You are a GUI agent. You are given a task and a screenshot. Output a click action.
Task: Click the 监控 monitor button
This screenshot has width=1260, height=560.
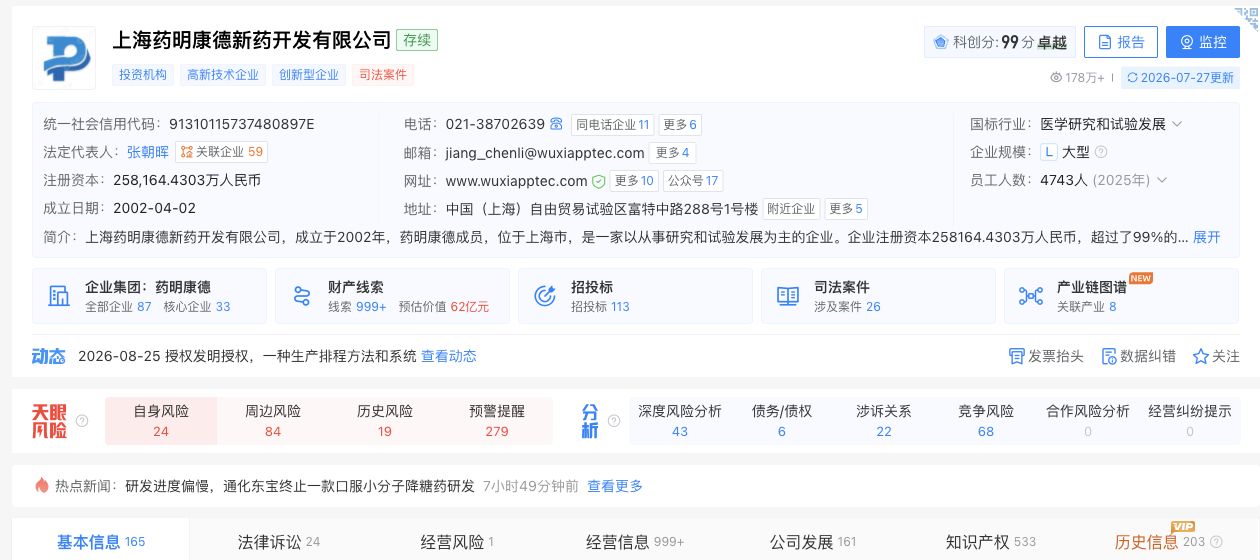1203,42
